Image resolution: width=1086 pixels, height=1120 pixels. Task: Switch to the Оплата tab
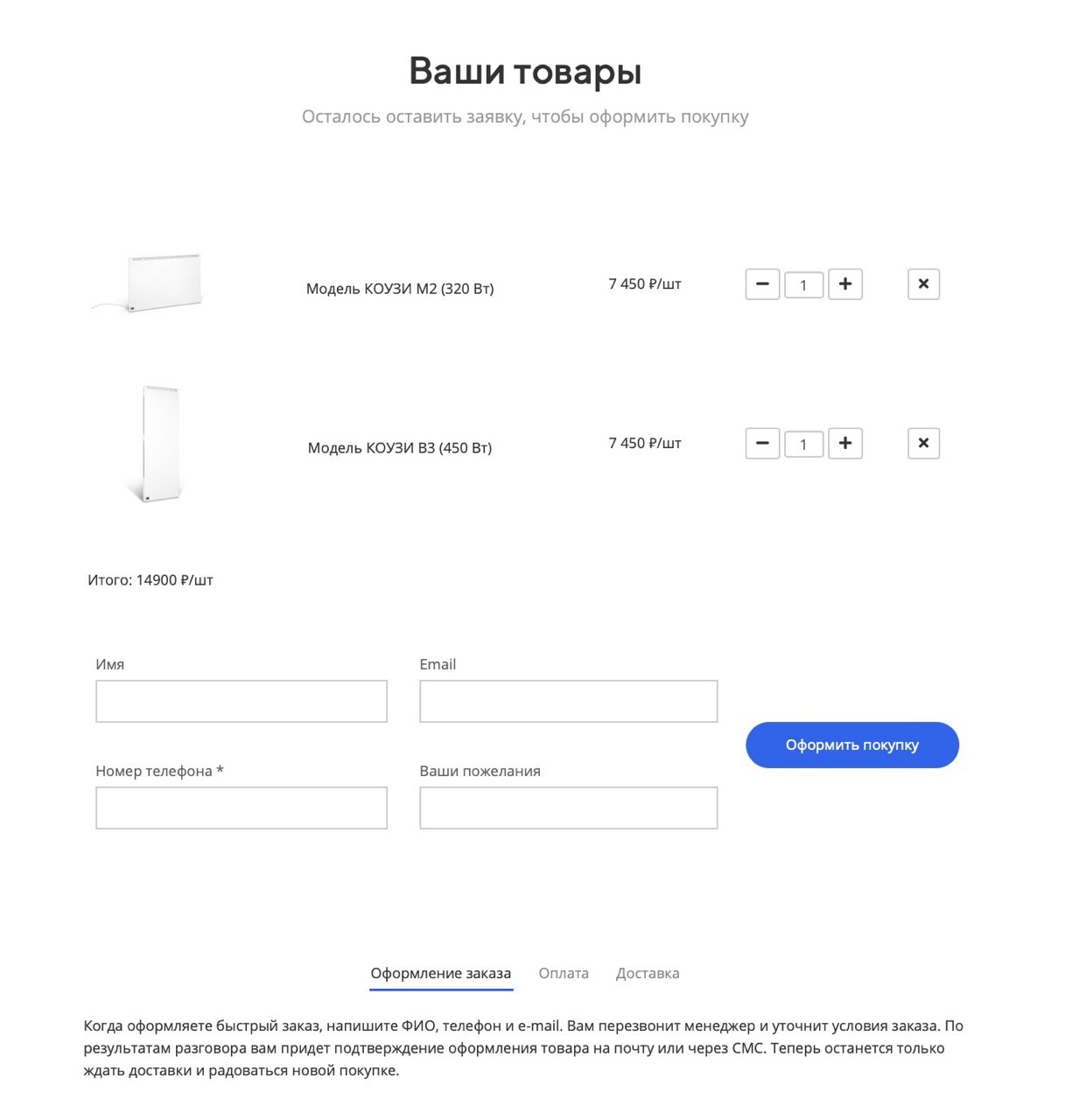(564, 974)
